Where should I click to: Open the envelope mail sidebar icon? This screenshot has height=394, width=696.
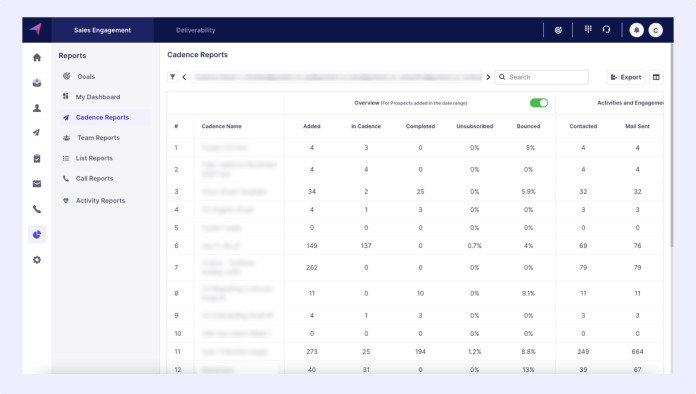[x=37, y=184]
